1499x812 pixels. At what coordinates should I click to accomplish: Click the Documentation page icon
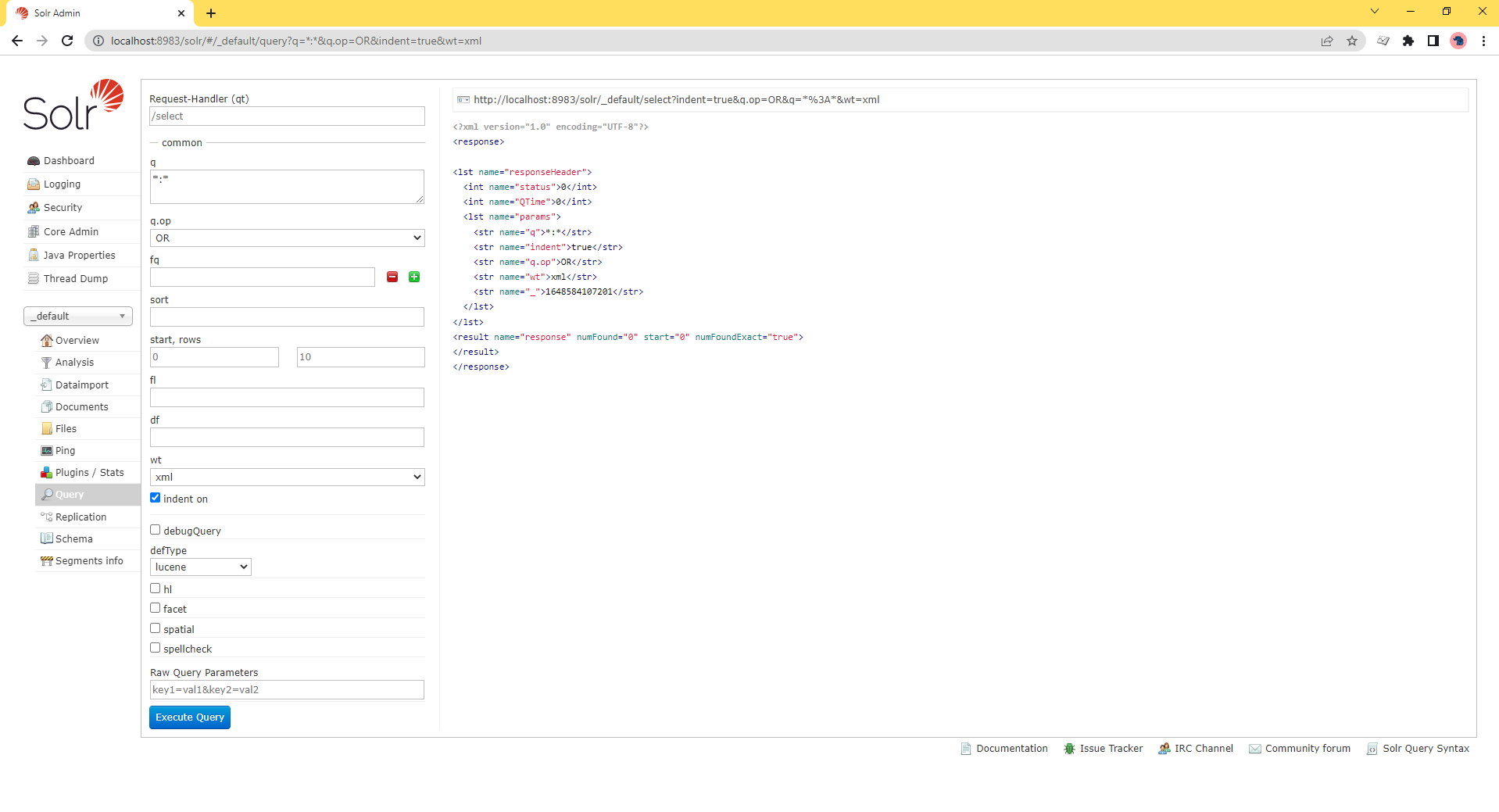coord(966,749)
